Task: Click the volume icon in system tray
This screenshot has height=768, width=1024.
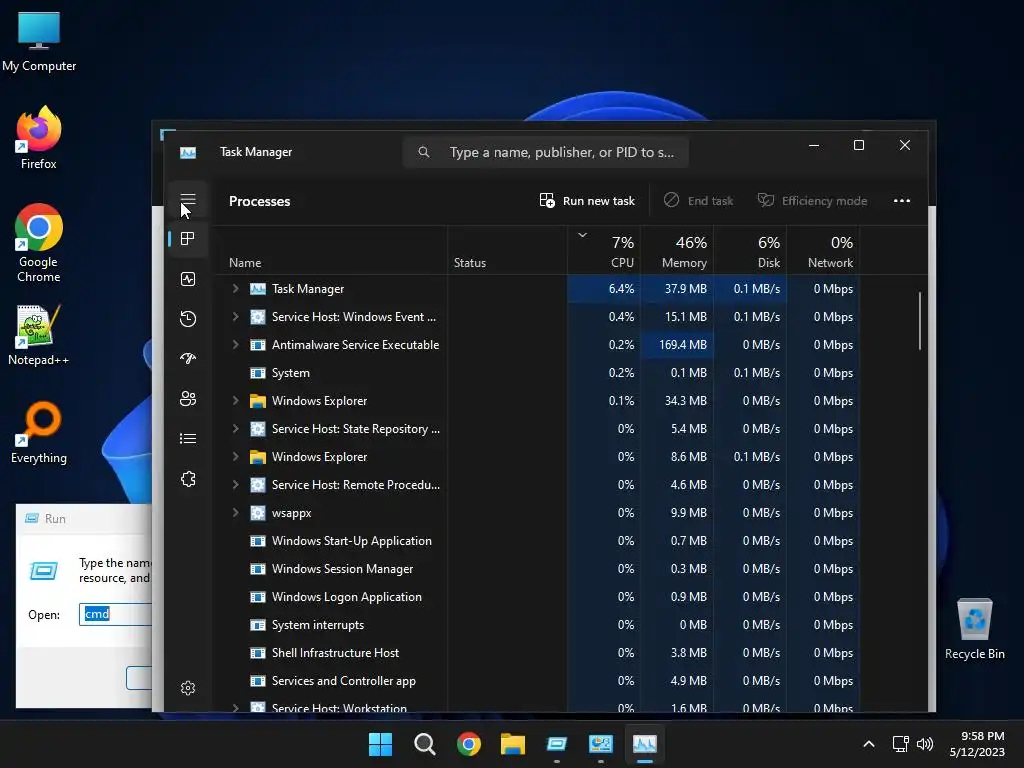Action: coord(925,744)
